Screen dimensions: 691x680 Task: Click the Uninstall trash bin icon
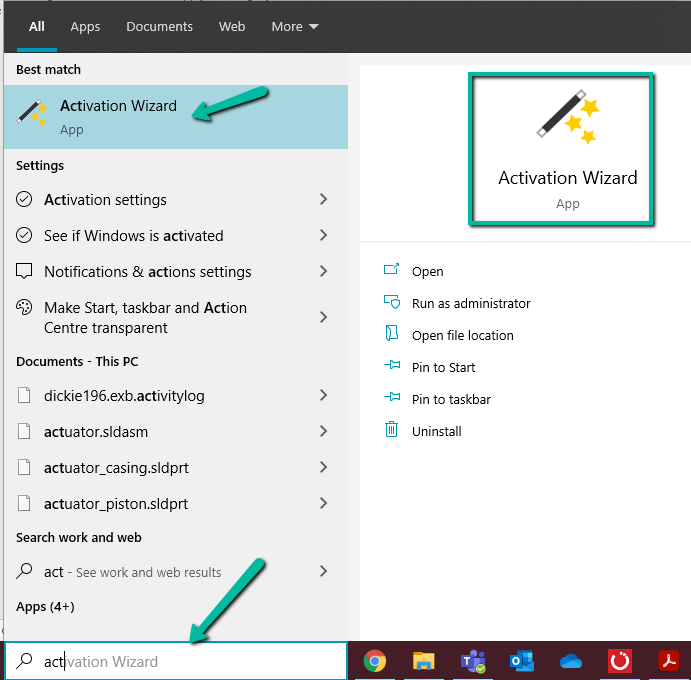pos(391,429)
